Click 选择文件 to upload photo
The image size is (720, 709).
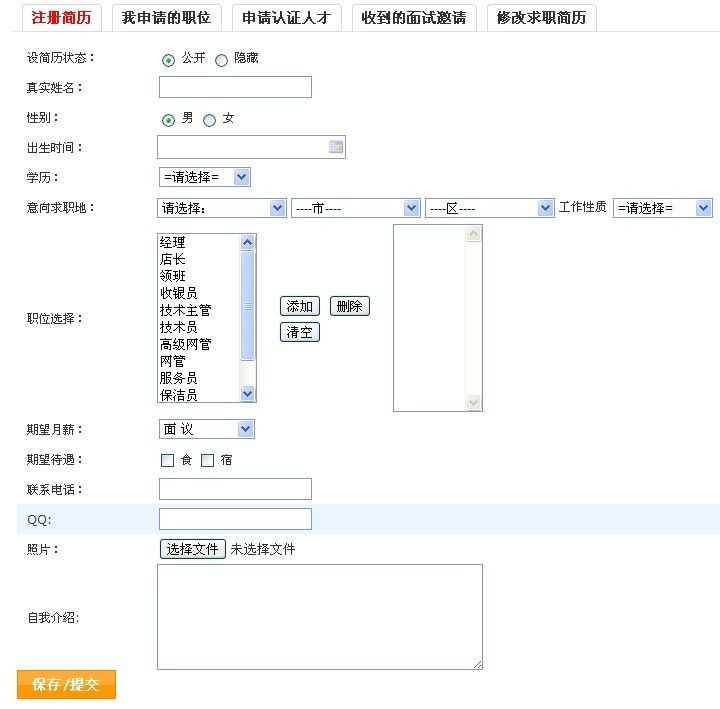[x=192, y=549]
